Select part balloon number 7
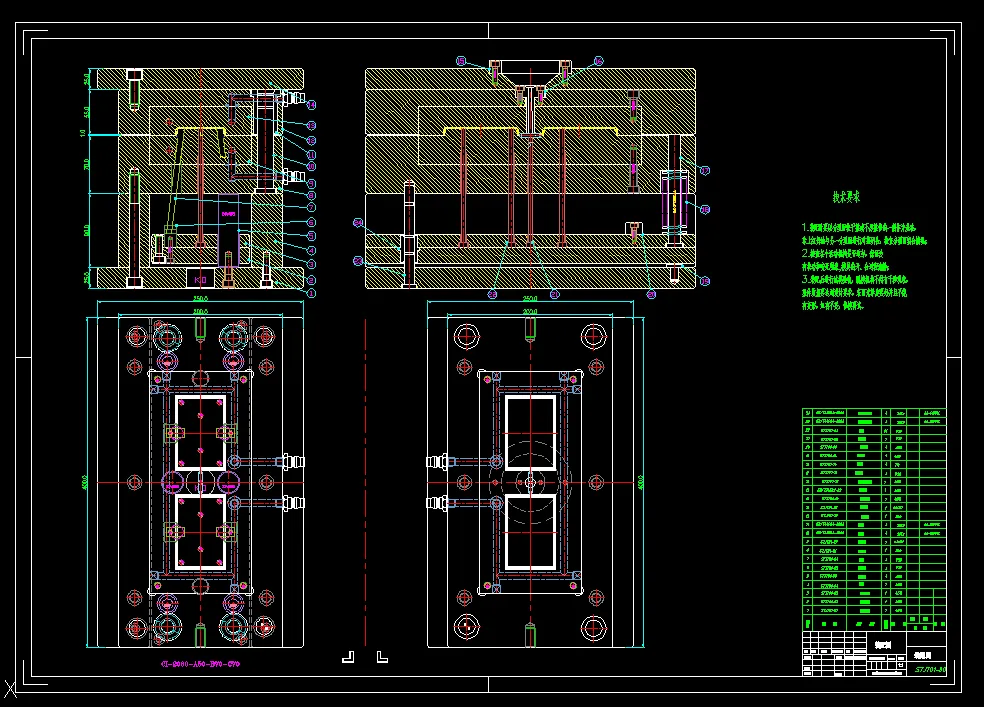This screenshot has width=984, height=707. pyautogui.click(x=312, y=207)
